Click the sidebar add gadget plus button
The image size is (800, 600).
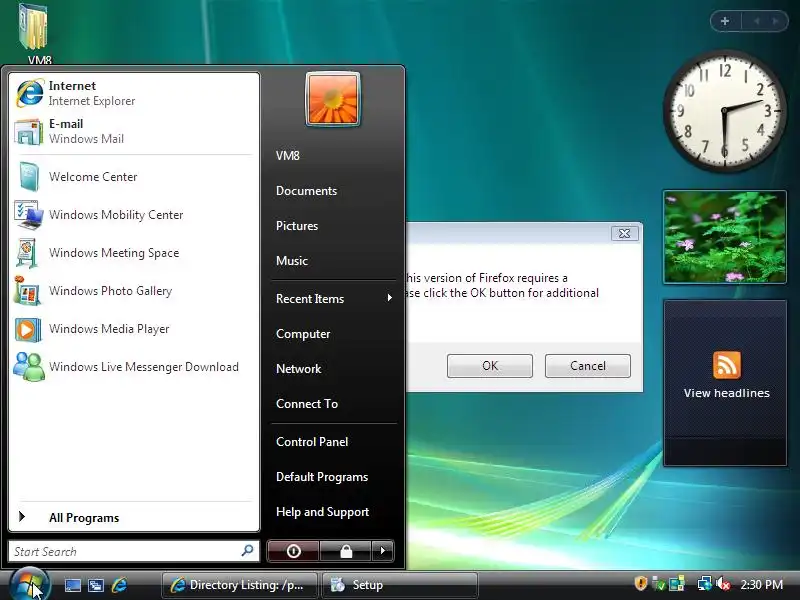(725, 21)
